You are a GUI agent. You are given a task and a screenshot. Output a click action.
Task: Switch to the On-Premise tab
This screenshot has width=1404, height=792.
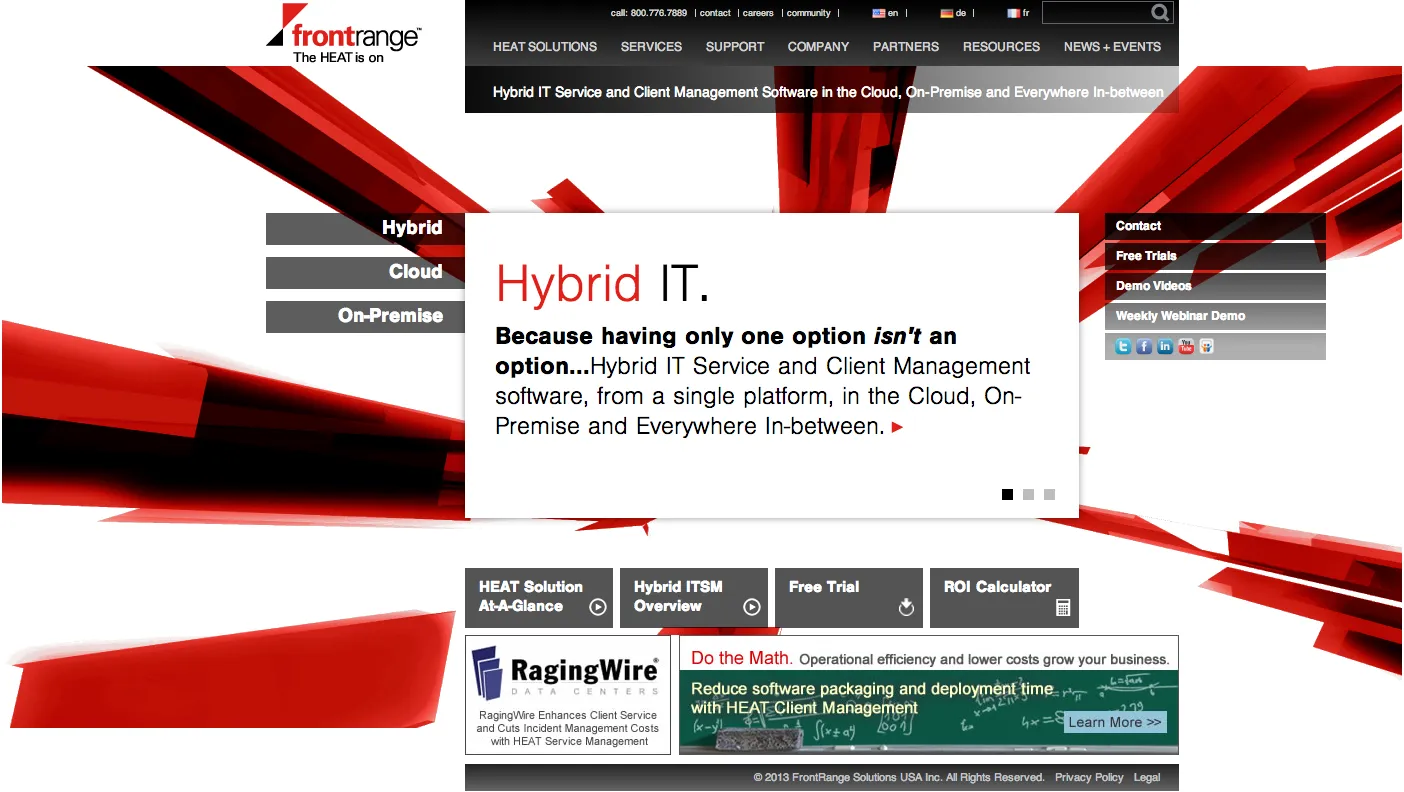366,317
